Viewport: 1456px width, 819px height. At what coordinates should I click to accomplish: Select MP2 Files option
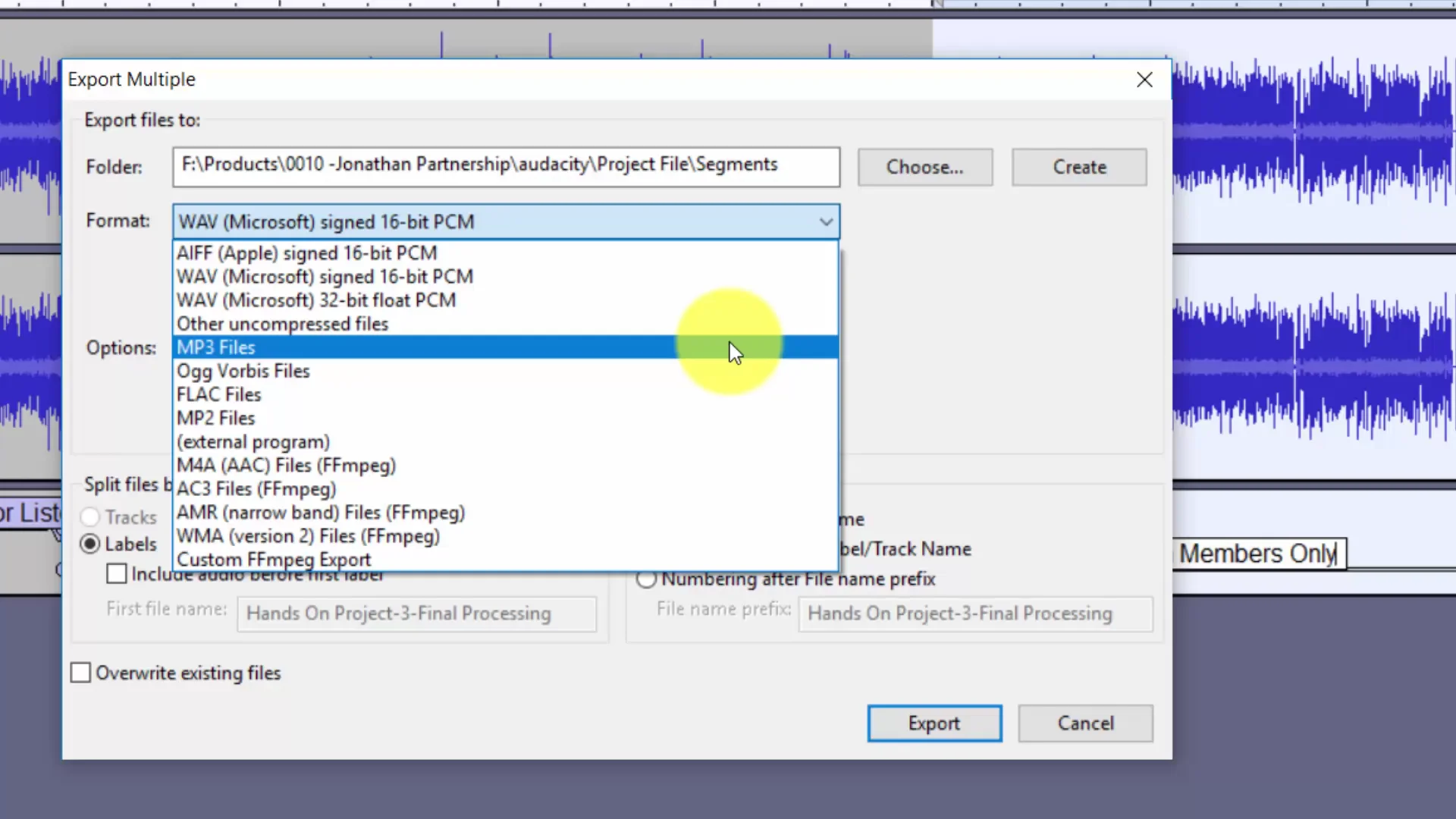[x=506, y=418]
